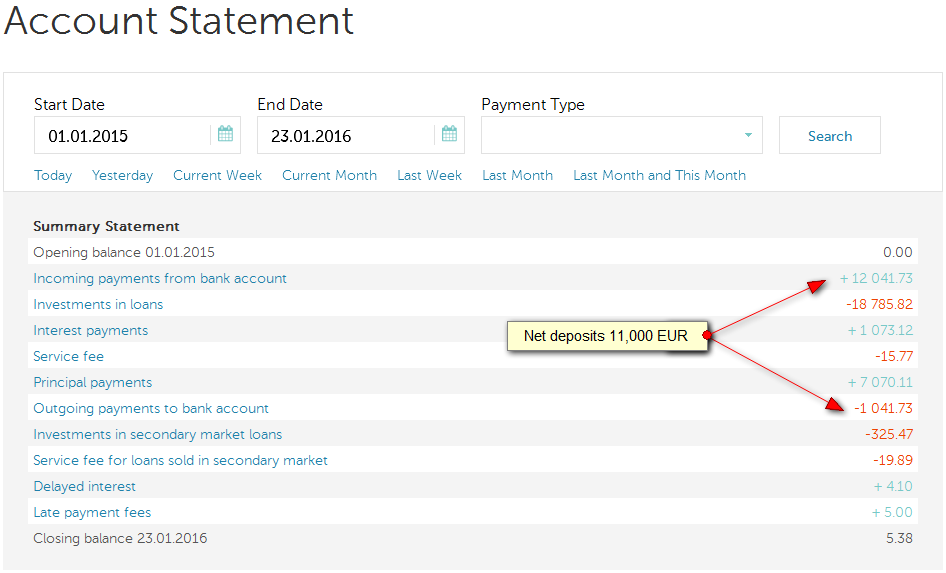
Task: Click the amount -19.89
Action: (893, 460)
